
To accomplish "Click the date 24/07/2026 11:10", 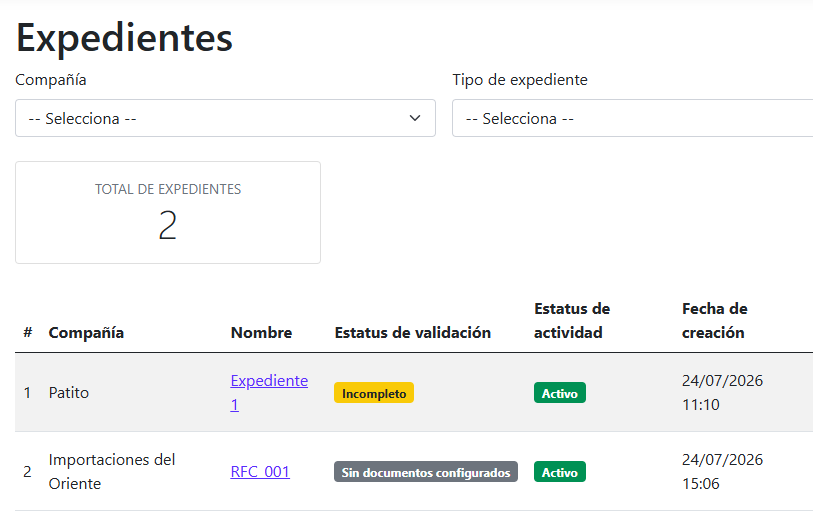I will [x=722, y=392].
